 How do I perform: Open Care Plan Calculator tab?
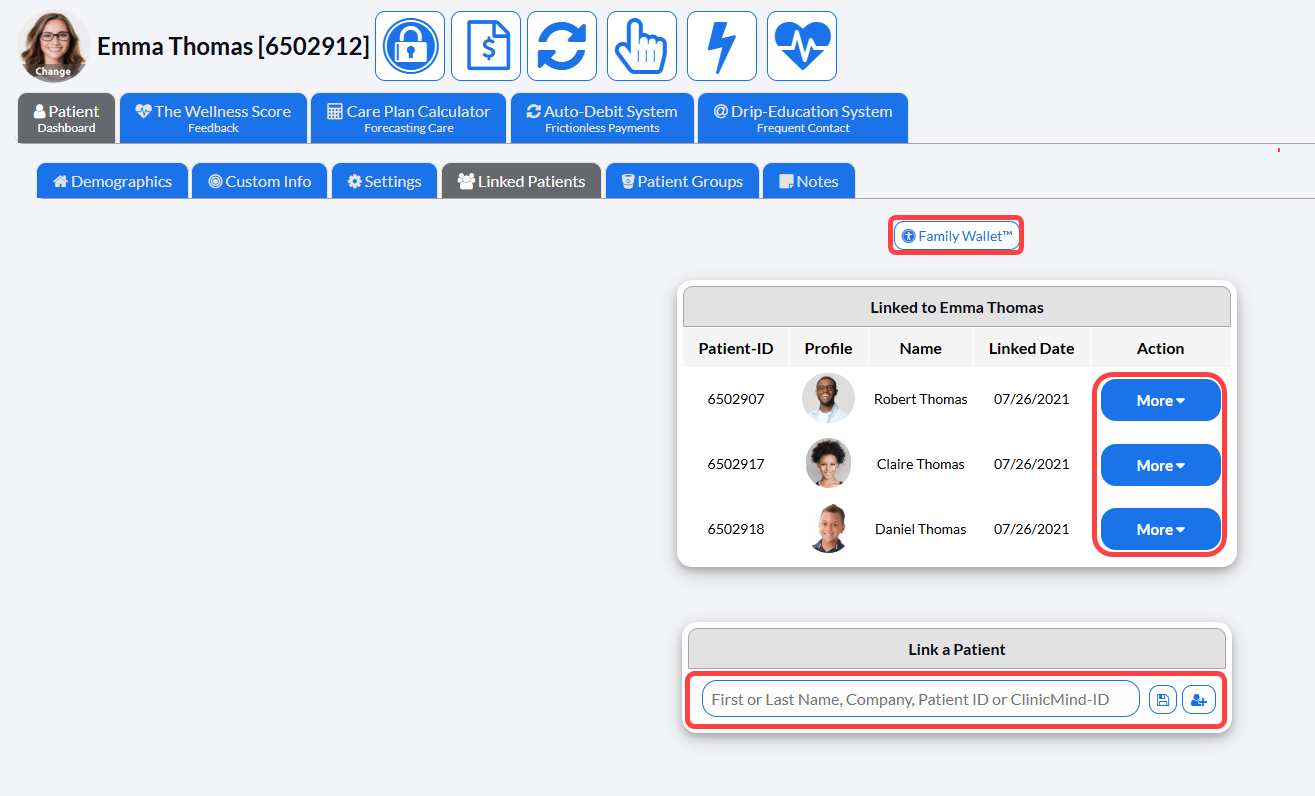click(x=409, y=118)
